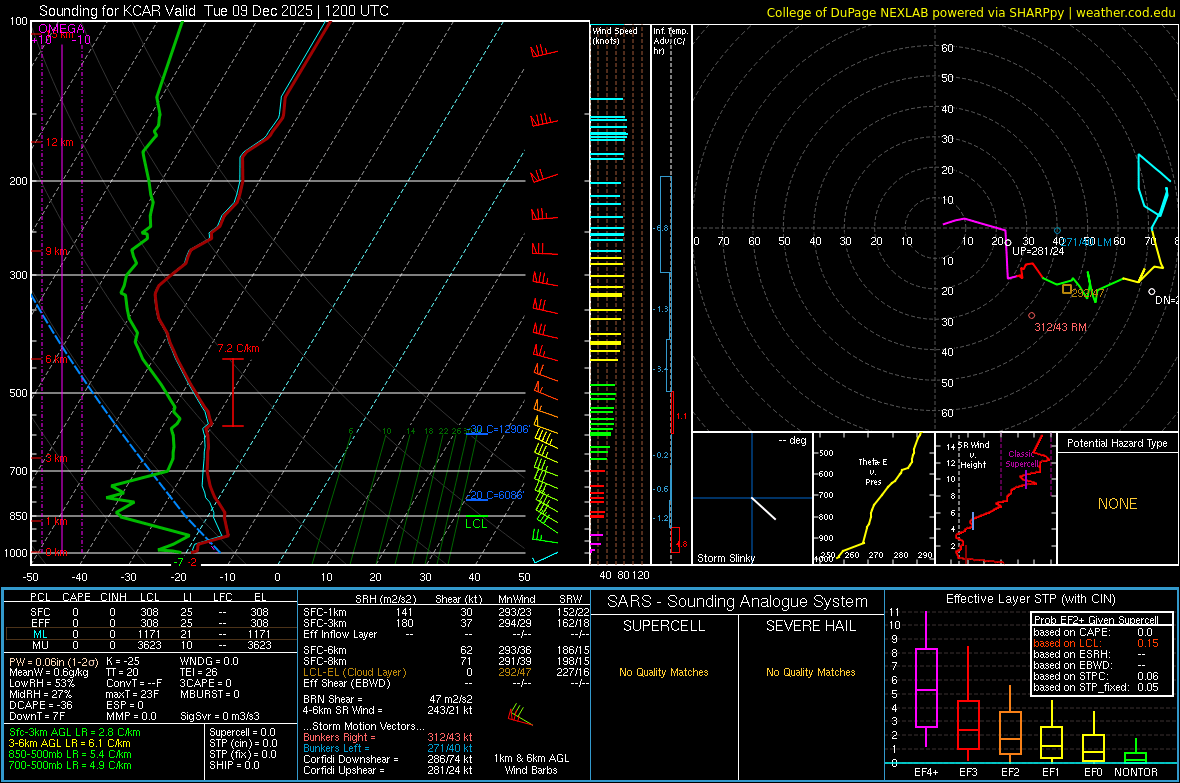Click the WNDG = 0.0 value

click(209, 661)
